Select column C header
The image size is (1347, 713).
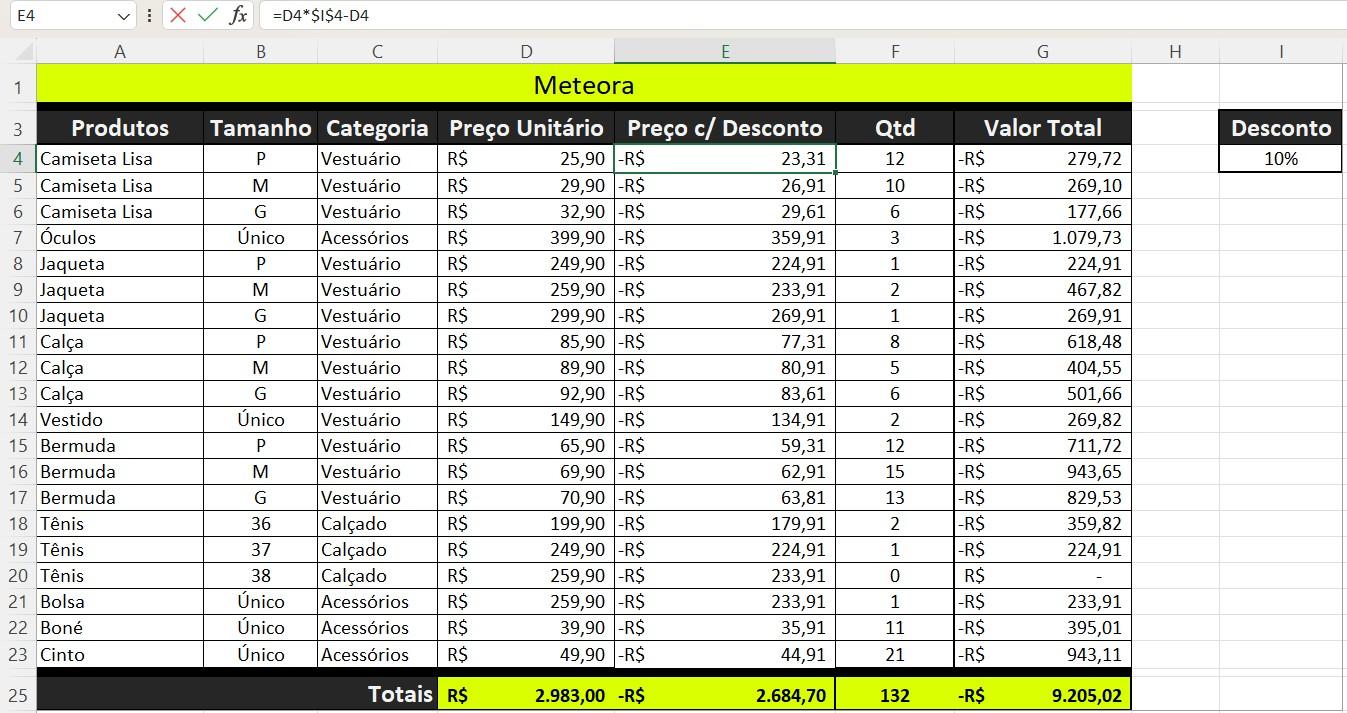click(377, 52)
